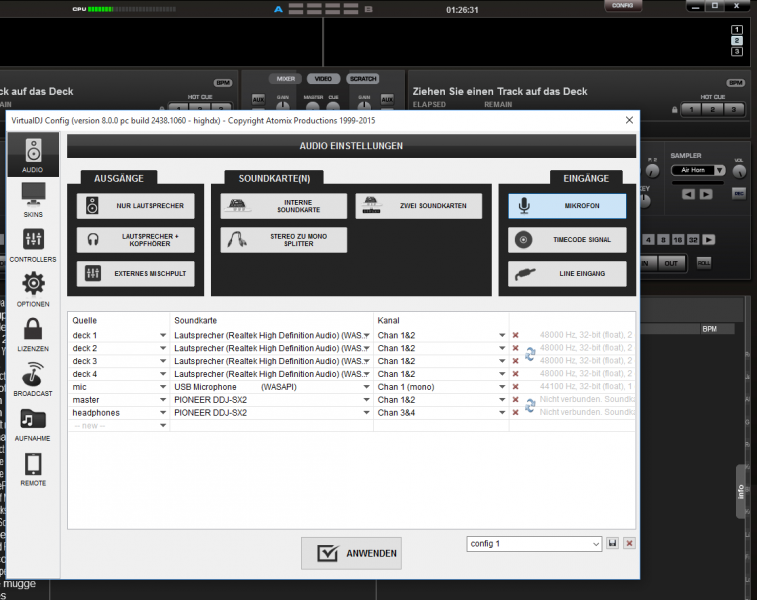Select layout 3 in main window
Image resolution: width=757 pixels, height=600 pixels.
click(x=737, y=51)
